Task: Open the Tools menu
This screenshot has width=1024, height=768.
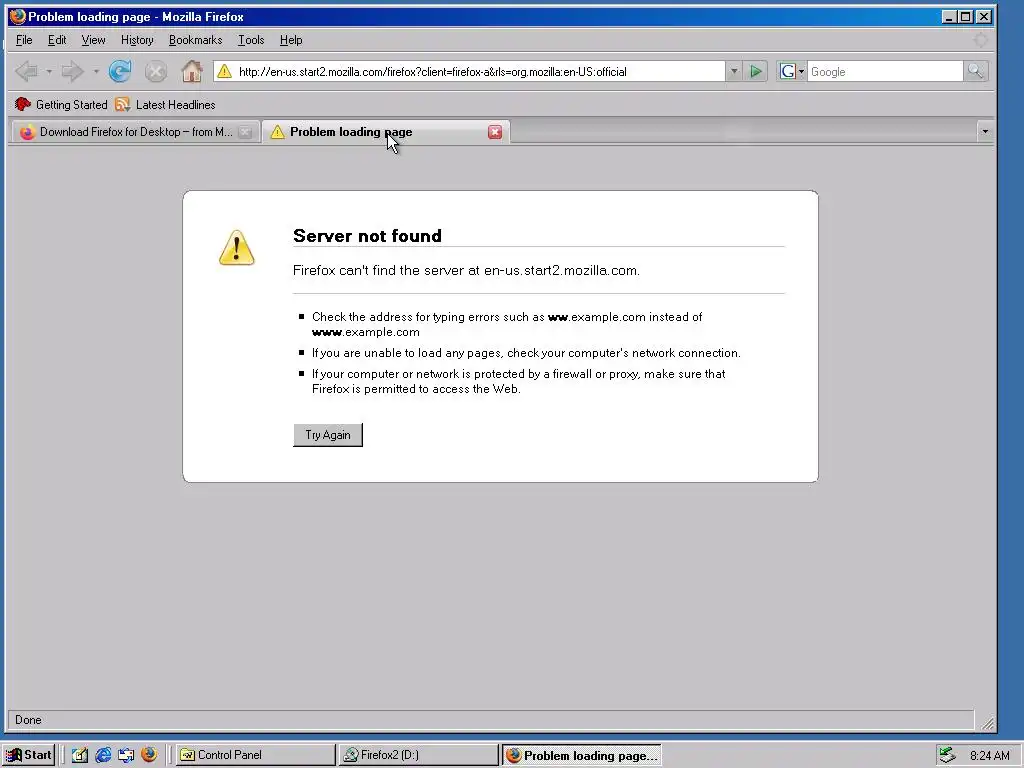Action: coord(251,40)
